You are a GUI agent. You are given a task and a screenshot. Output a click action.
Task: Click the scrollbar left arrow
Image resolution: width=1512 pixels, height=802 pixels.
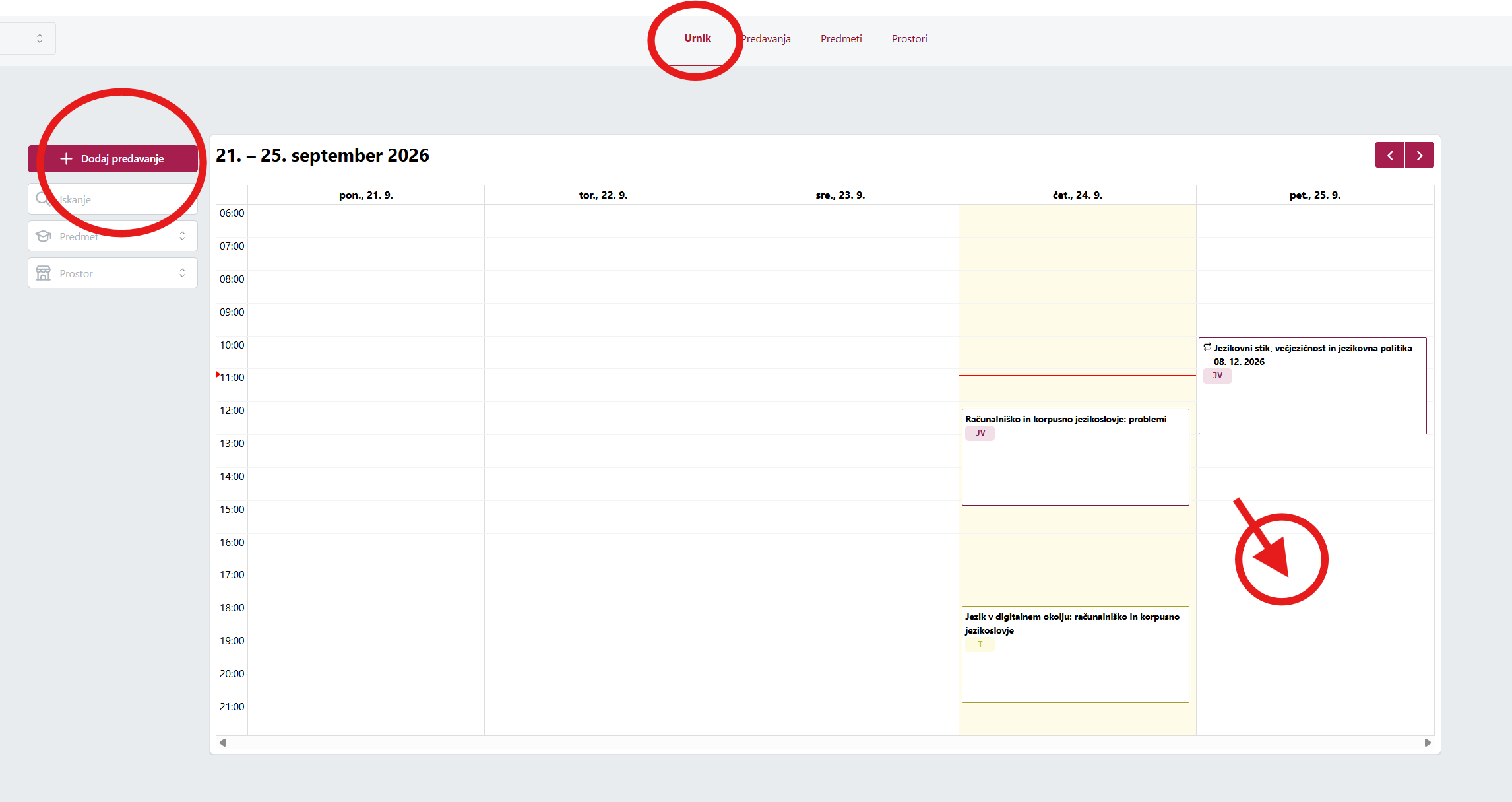tap(223, 743)
